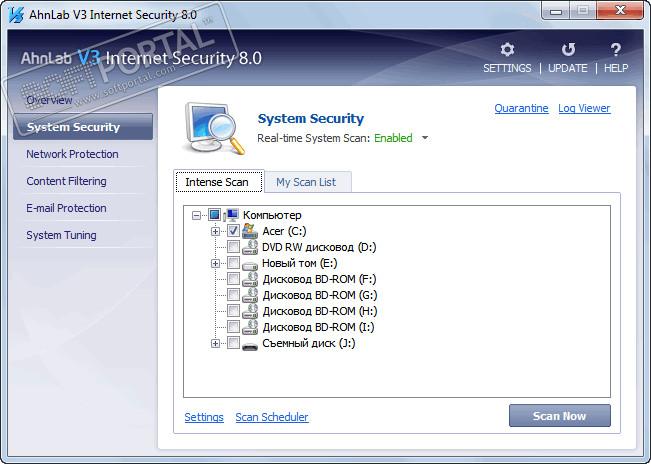Screen dimensions: 651x464
Task: Check the BD-ROM (G:) checkbox
Action: [233, 295]
